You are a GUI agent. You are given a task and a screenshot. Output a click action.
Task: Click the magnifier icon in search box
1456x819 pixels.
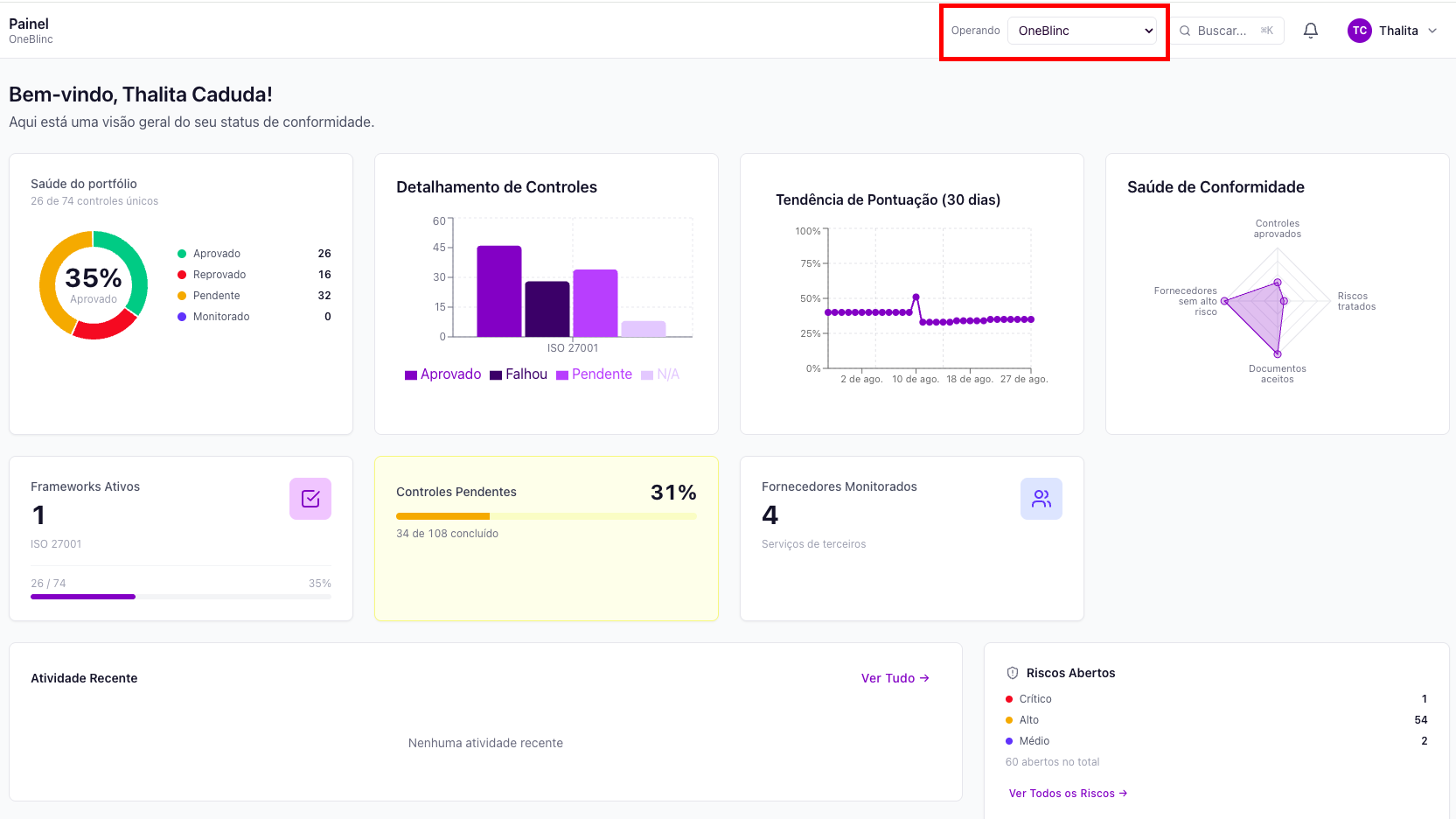(x=1185, y=31)
